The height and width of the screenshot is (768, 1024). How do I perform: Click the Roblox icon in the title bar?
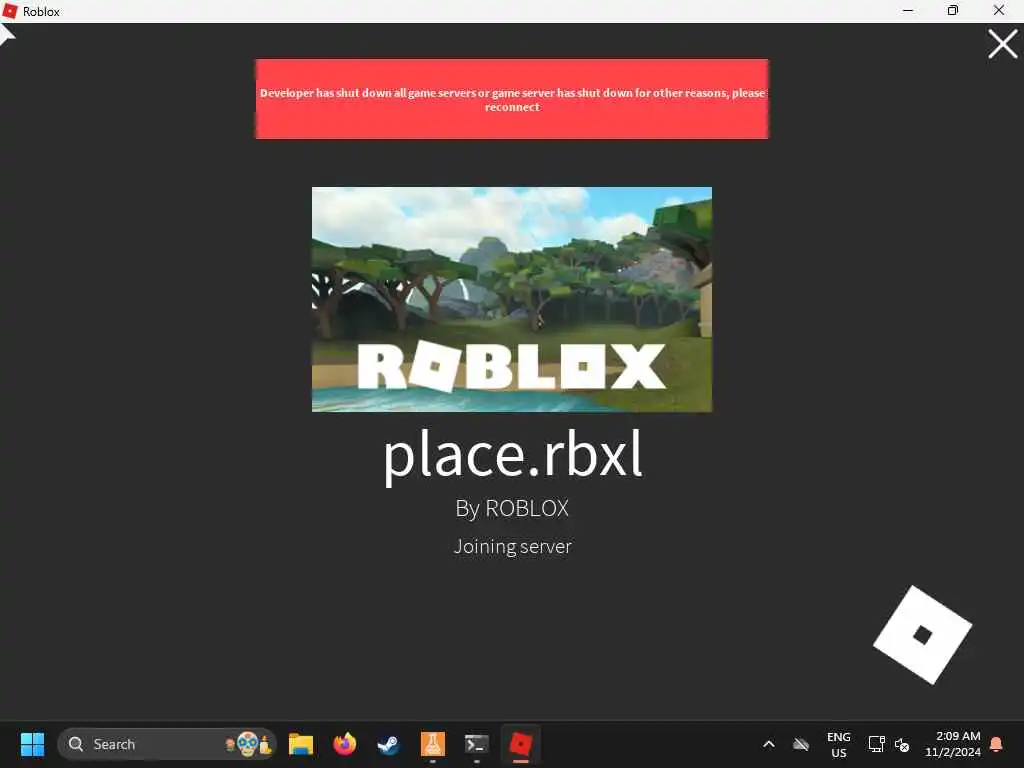coord(10,11)
